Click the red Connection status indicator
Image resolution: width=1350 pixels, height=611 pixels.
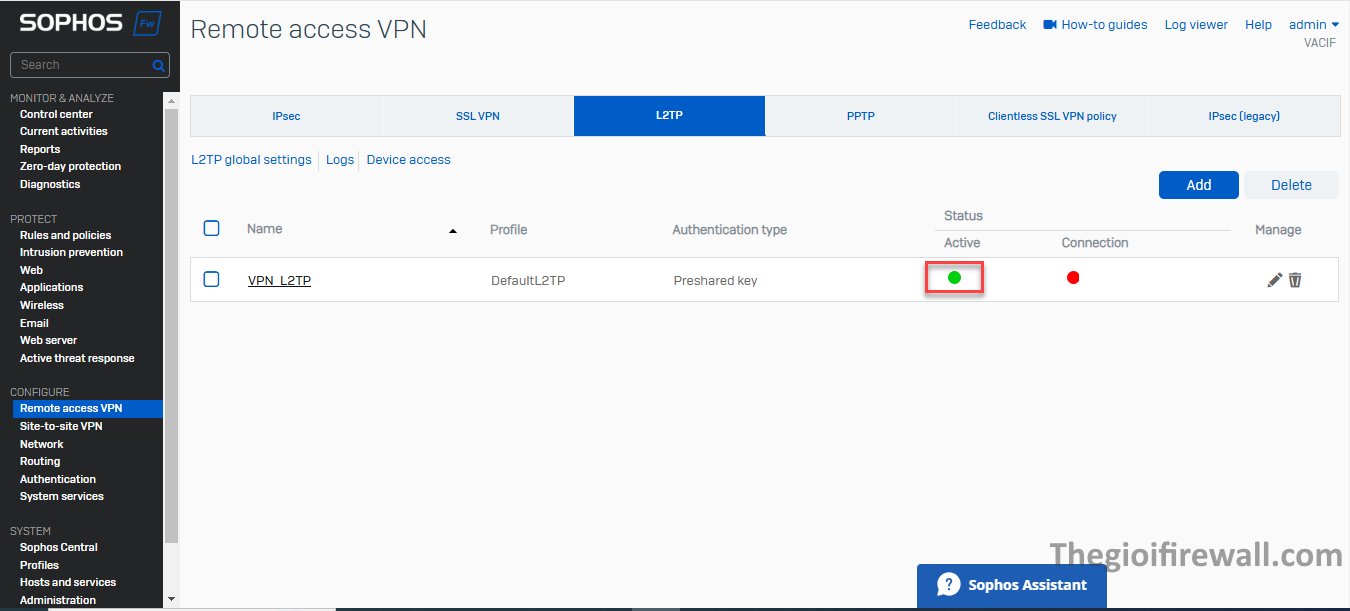(1073, 277)
